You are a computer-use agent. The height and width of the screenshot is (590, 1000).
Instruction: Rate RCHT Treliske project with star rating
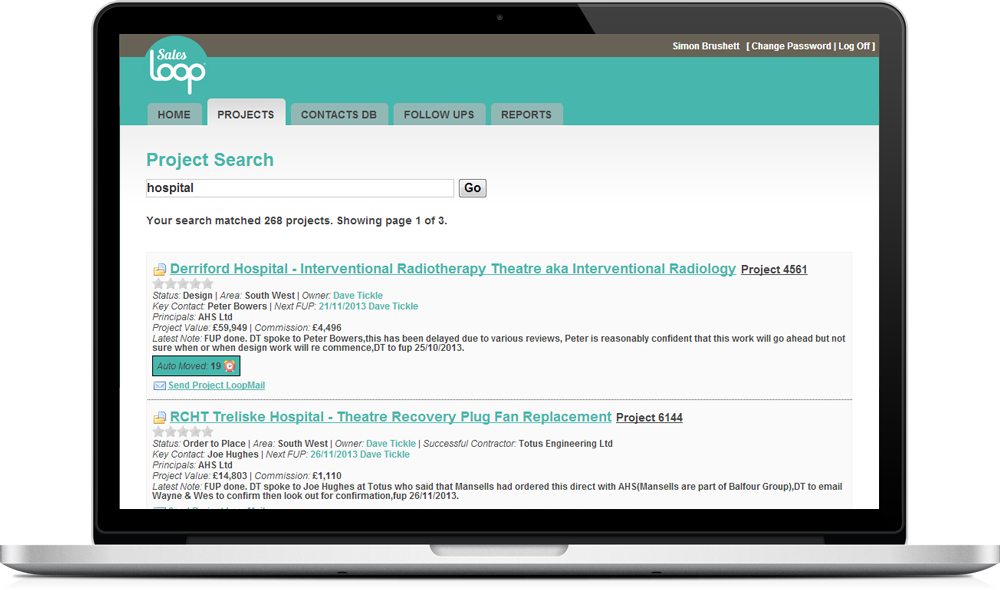[183, 432]
